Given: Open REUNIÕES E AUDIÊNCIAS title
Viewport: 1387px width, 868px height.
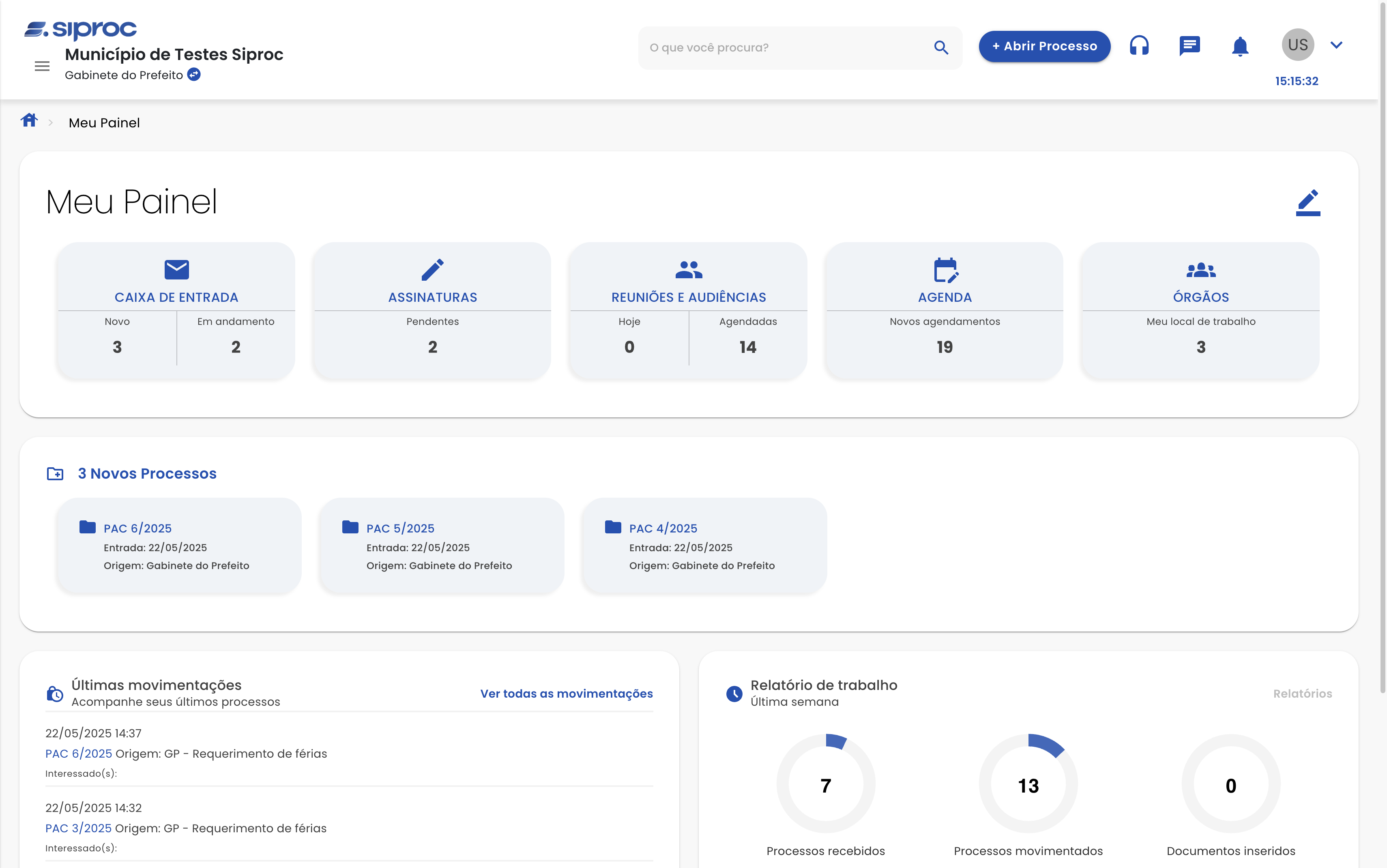Looking at the screenshot, I should point(689,297).
